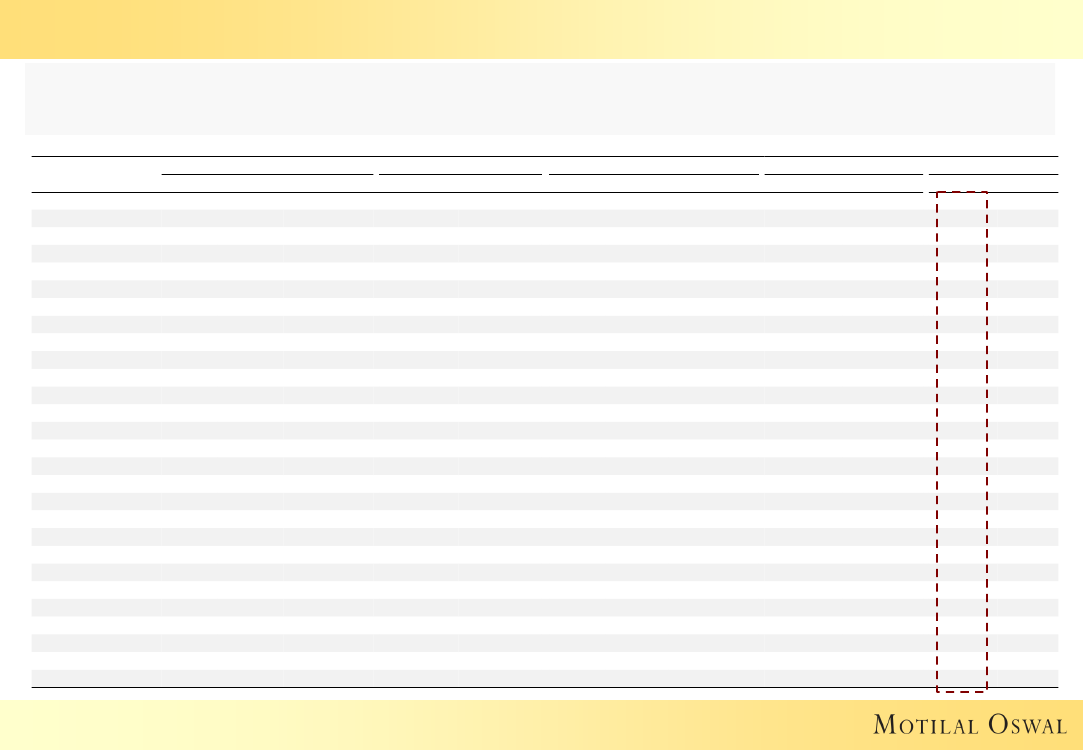Click the yellow header banner at top
This screenshot has height=750, width=1083.
pyautogui.click(x=541, y=29)
